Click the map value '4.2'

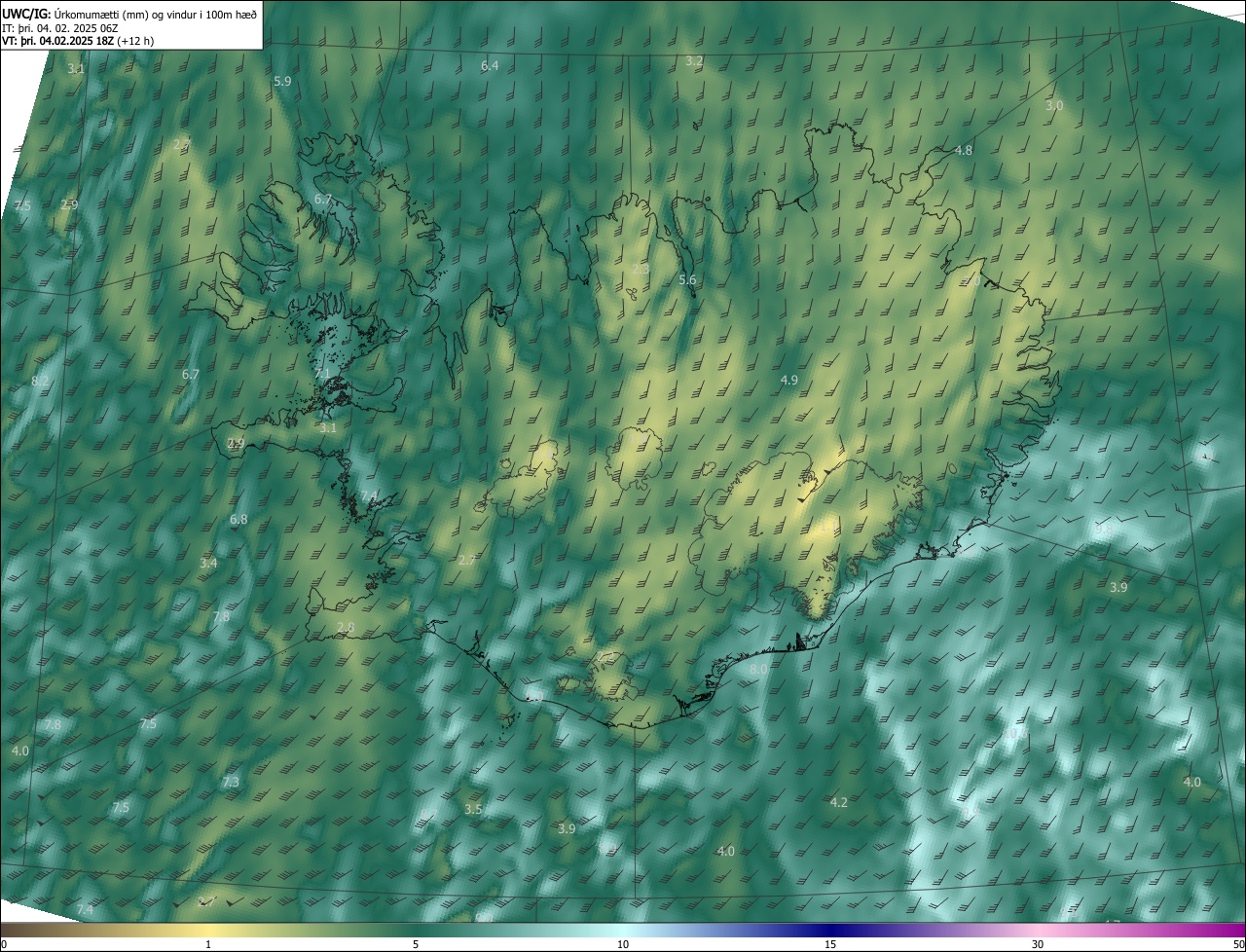[838, 803]
